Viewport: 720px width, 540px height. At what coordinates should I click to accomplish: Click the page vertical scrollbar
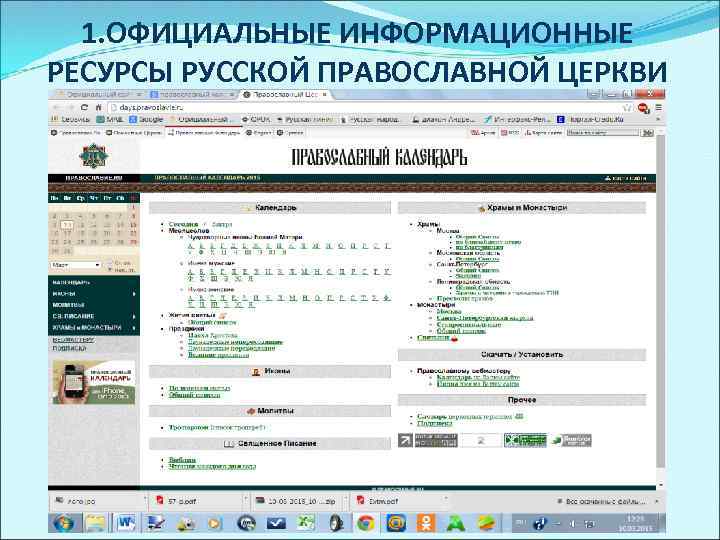(661, 301)
